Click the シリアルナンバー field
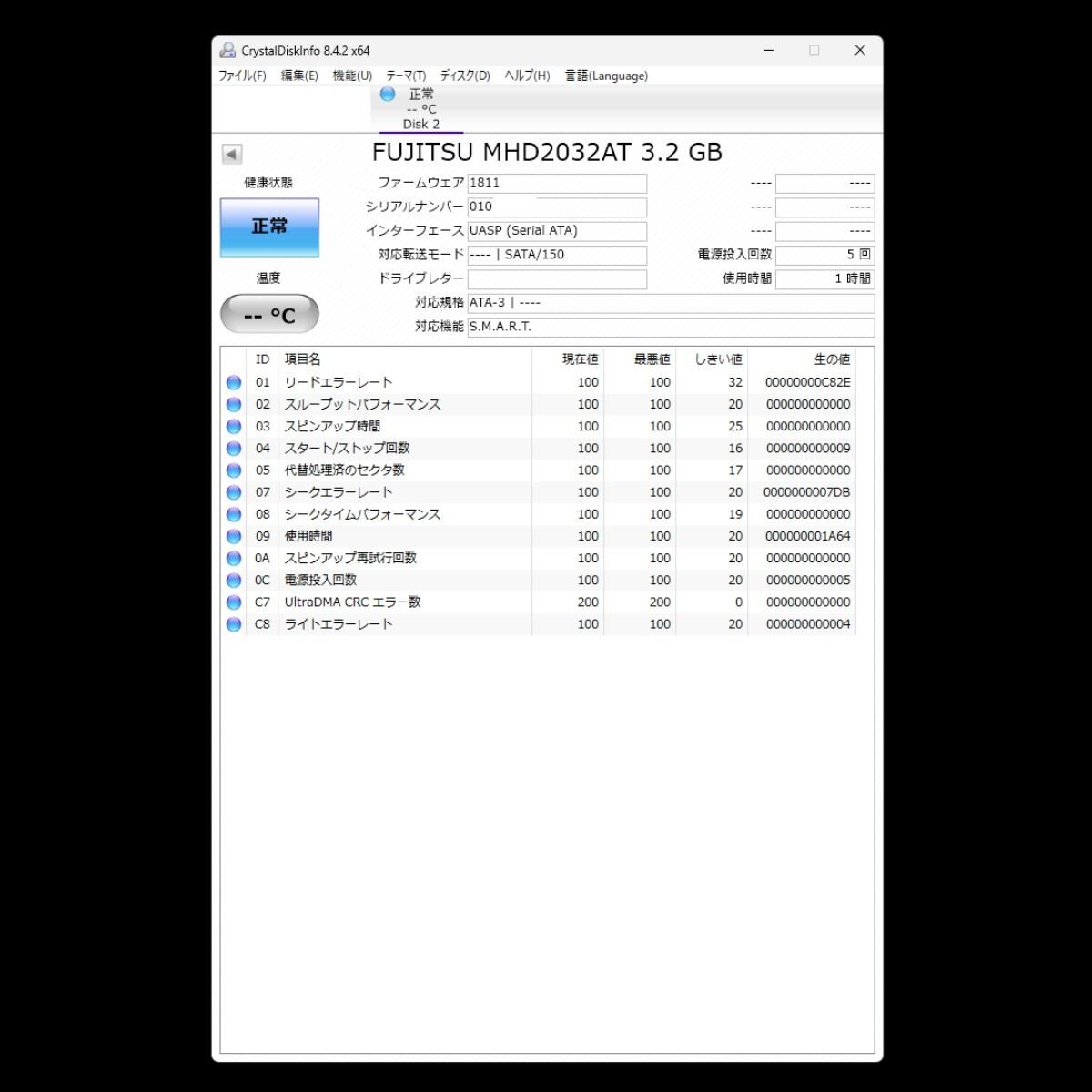This screenshot has height=1092, width=1092. [x=557, y=207]
